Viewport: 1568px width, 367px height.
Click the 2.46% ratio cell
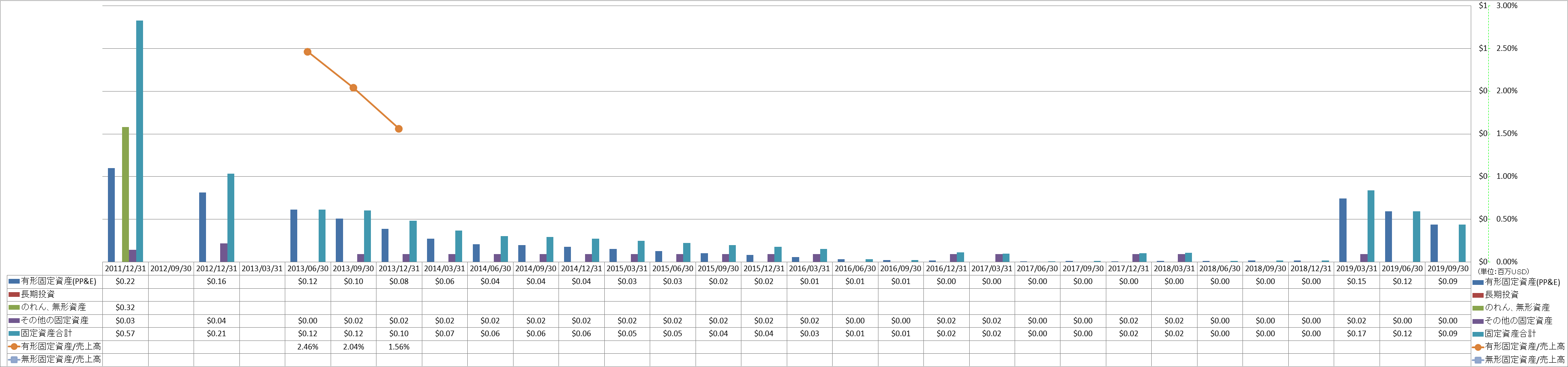click(x=308, y=347)
